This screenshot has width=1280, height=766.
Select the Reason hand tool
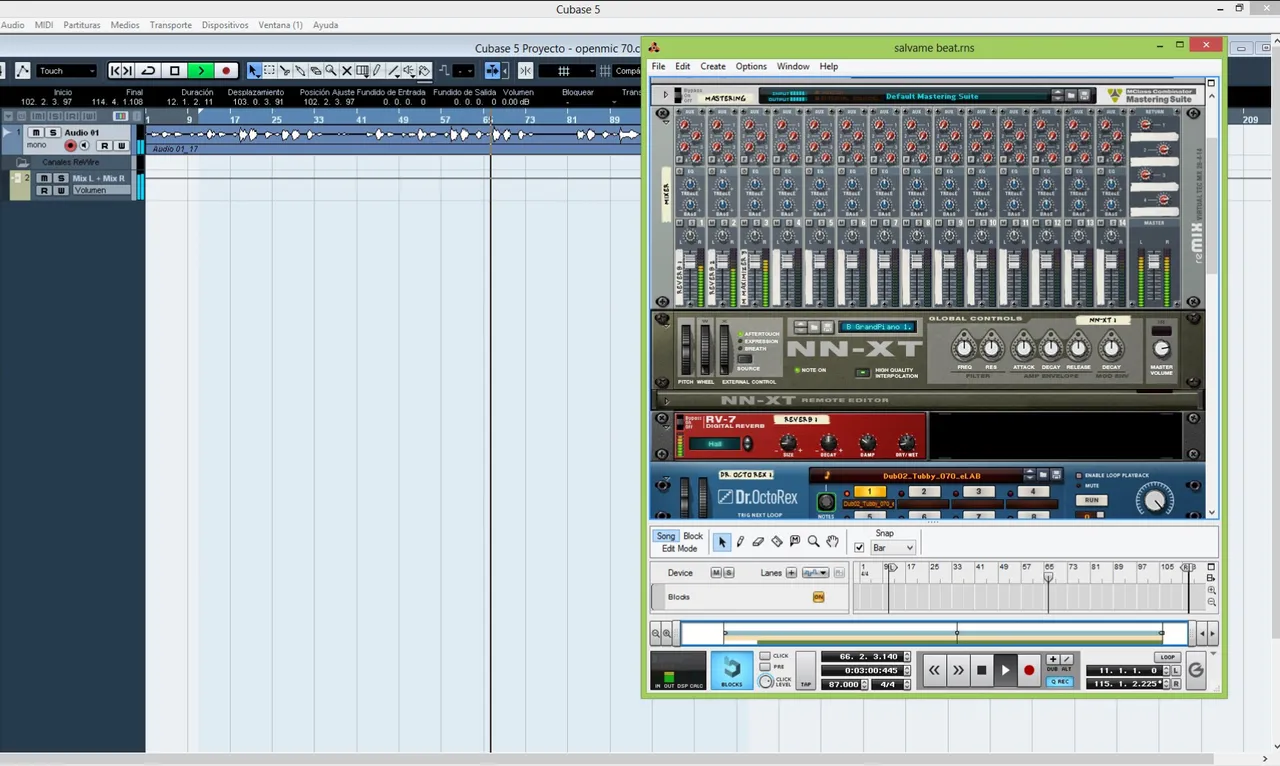click(832, 542)
